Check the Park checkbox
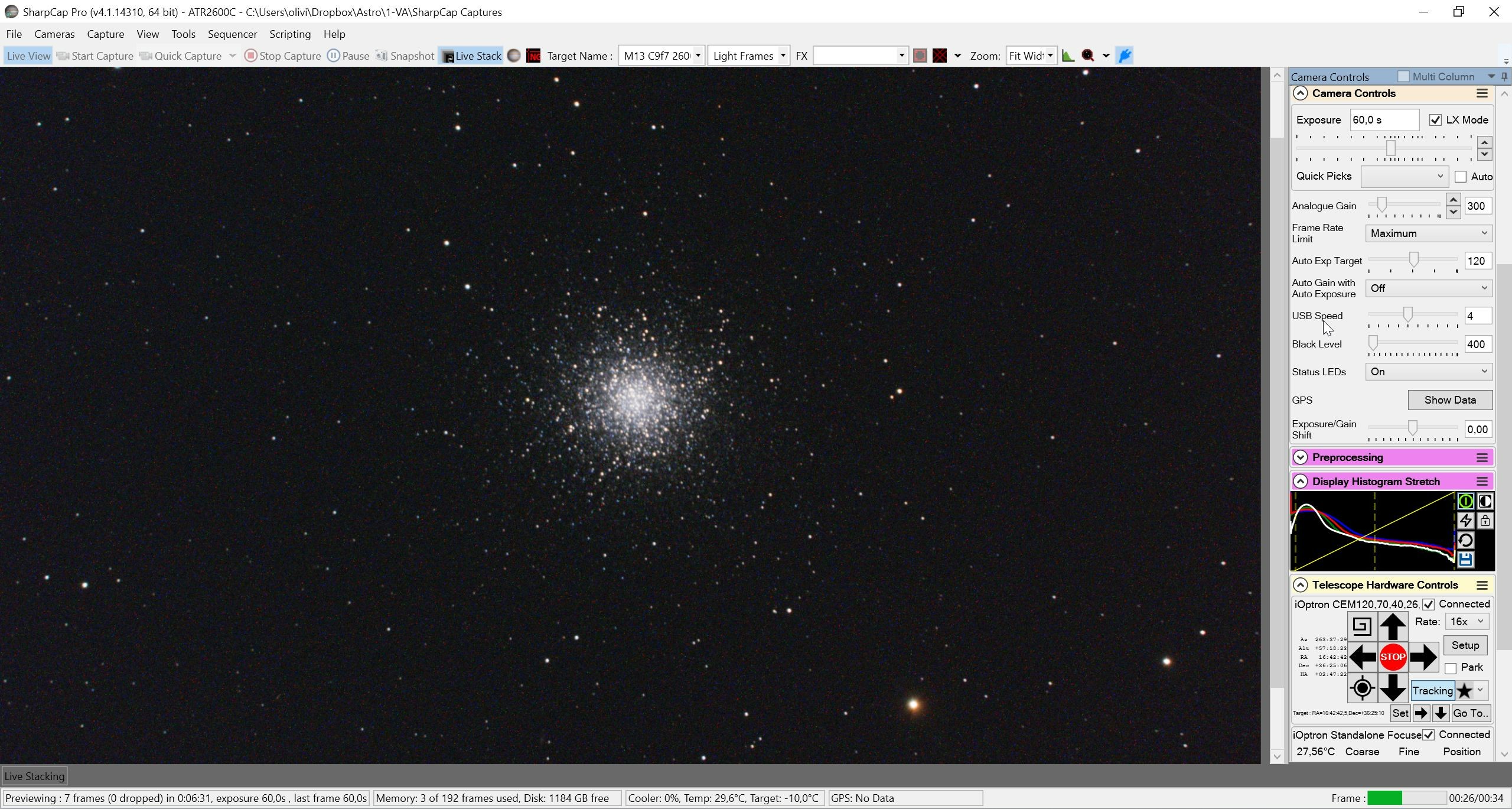 [x=1451, y=668]
